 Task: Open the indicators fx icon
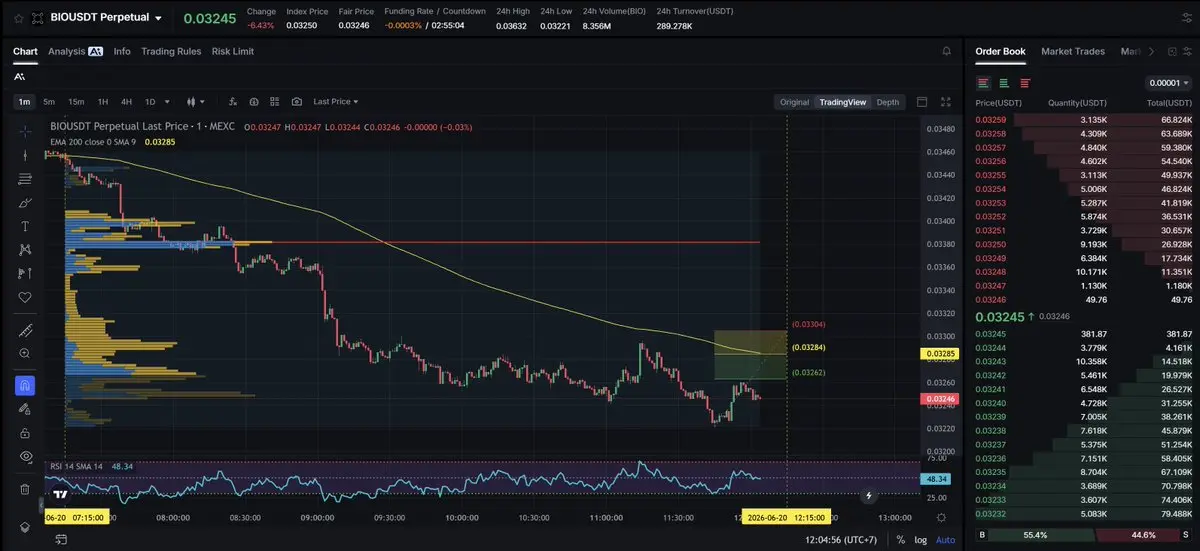point(232,102)
